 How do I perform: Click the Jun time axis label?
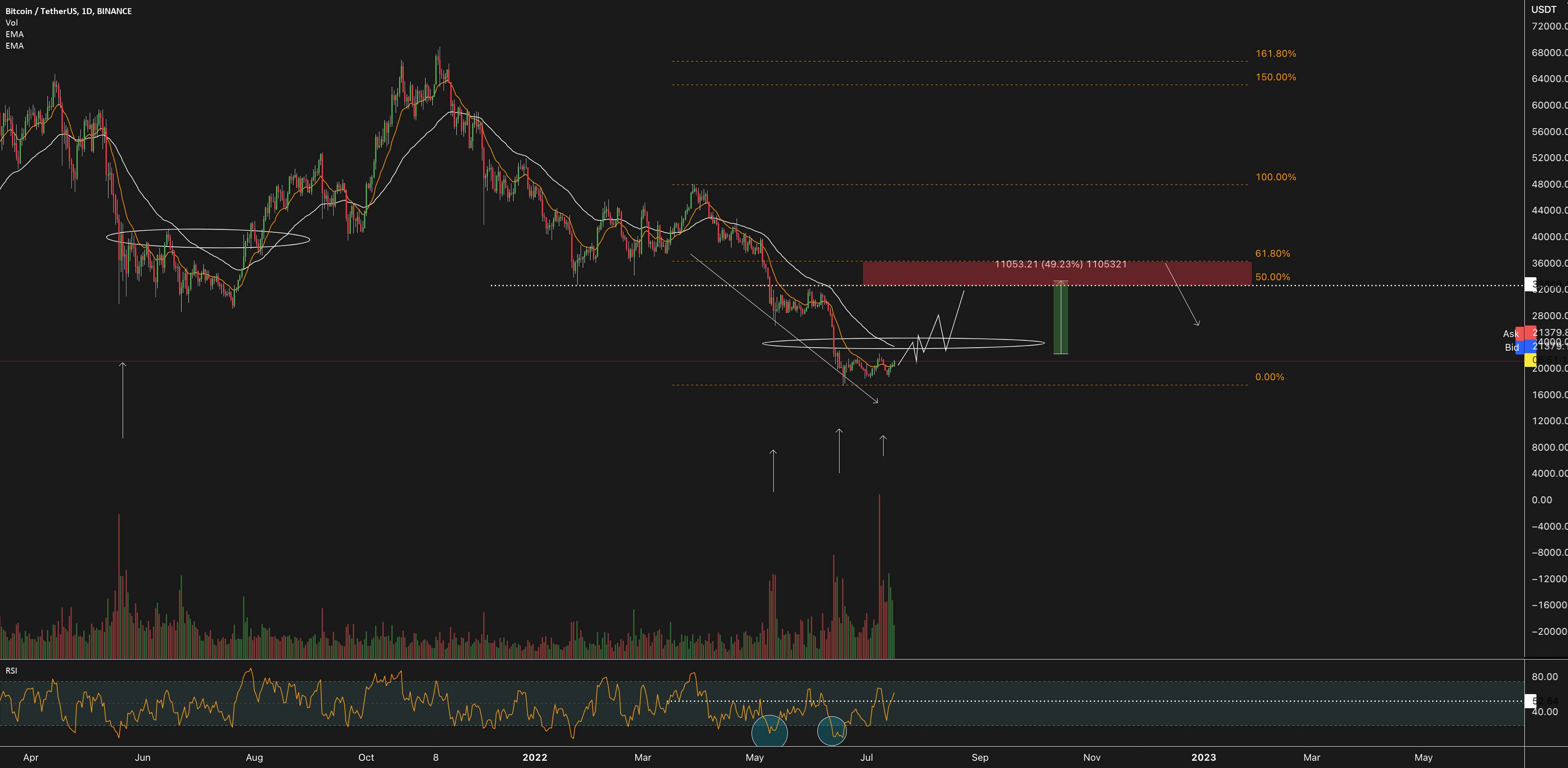tap(142, 758)
